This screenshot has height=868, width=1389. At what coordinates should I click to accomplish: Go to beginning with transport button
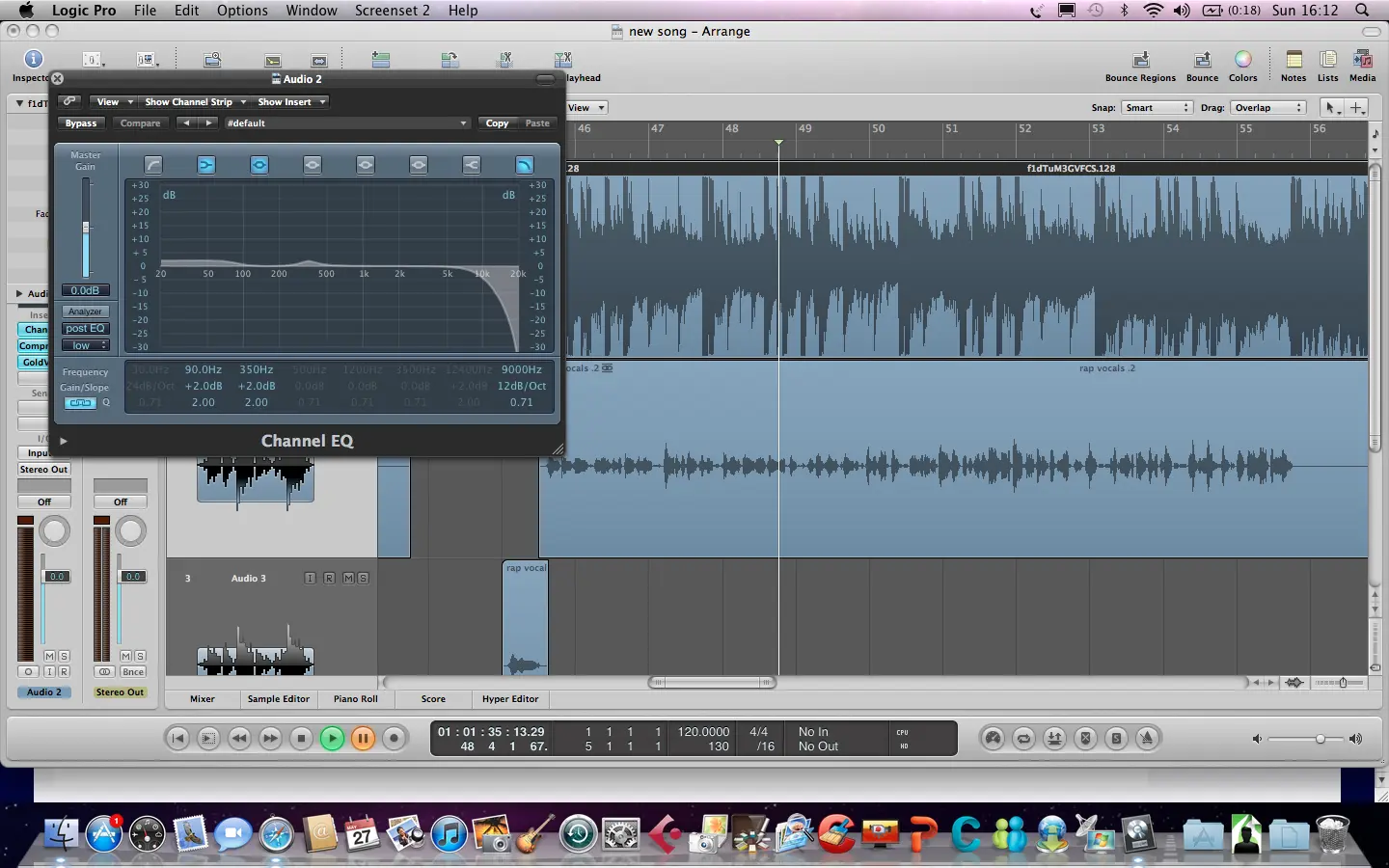(177, 739)
